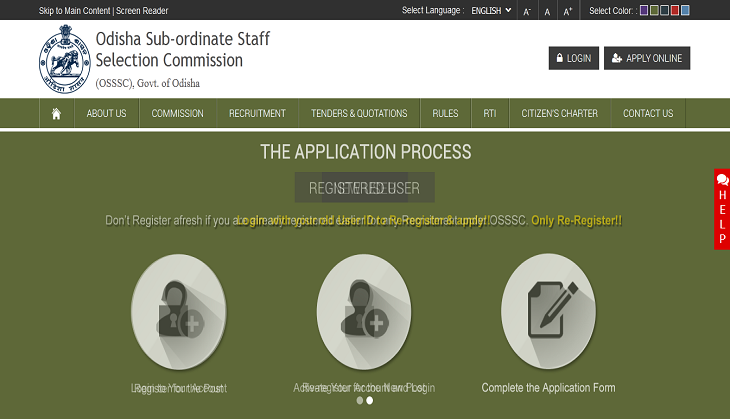Select the dark slate color theme swatch
The width and height of the screenshot is (730, 419).
(x=664, y=10)
